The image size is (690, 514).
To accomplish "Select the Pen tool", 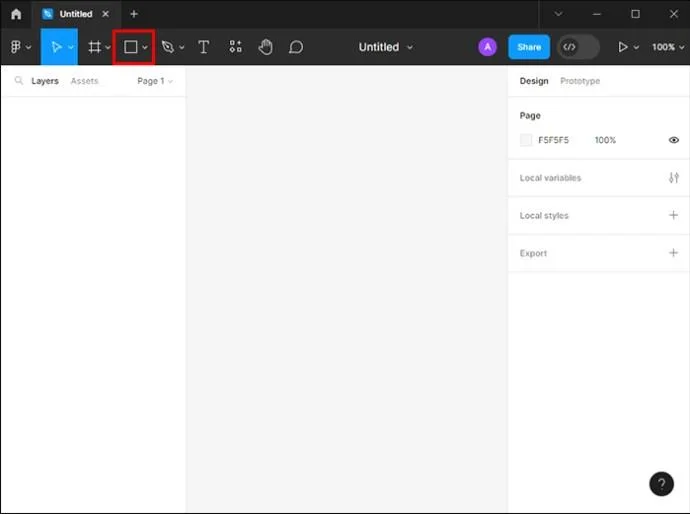I will point(168,47).
